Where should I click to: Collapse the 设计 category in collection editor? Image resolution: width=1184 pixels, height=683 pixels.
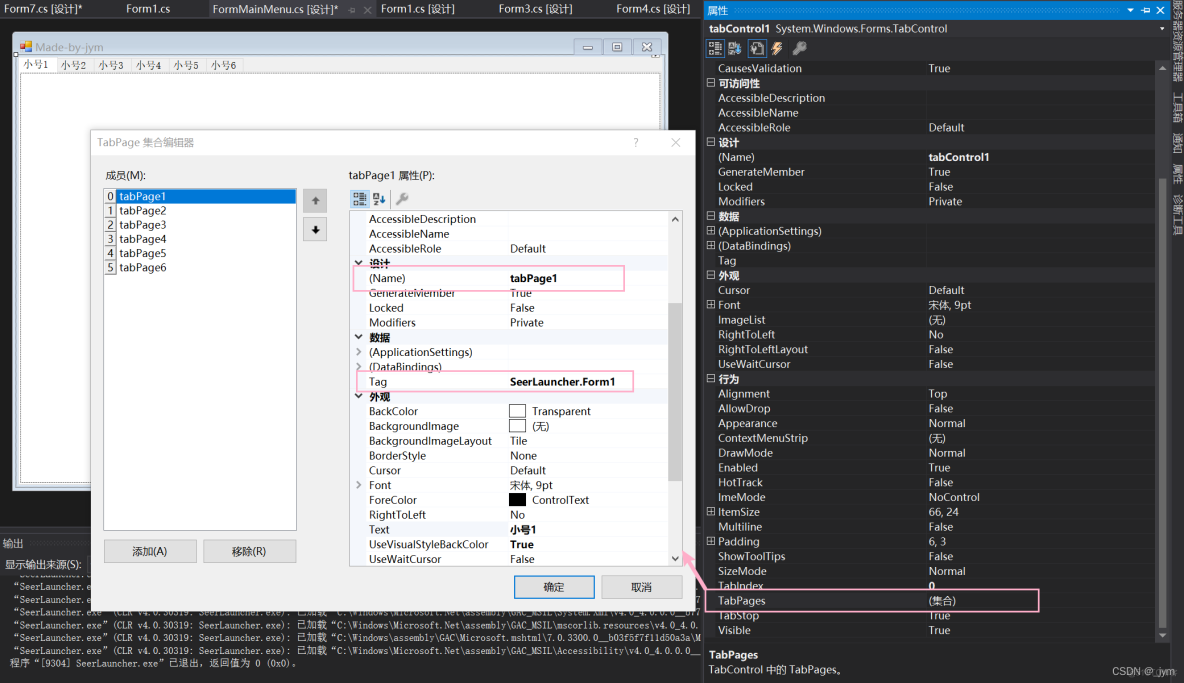click(x=359, y=264)
